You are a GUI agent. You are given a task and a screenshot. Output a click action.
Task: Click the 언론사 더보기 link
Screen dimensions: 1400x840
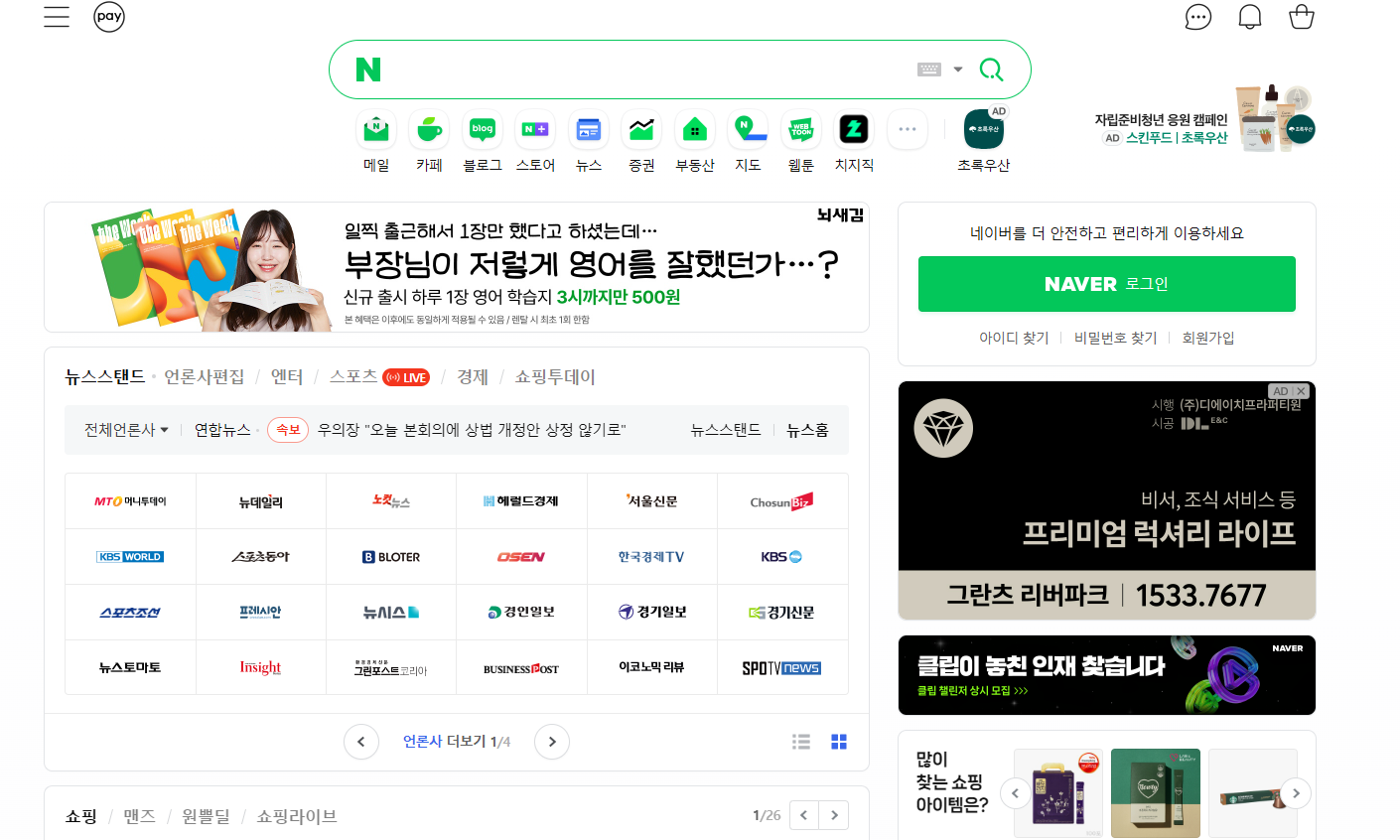(x=444, y=742)
